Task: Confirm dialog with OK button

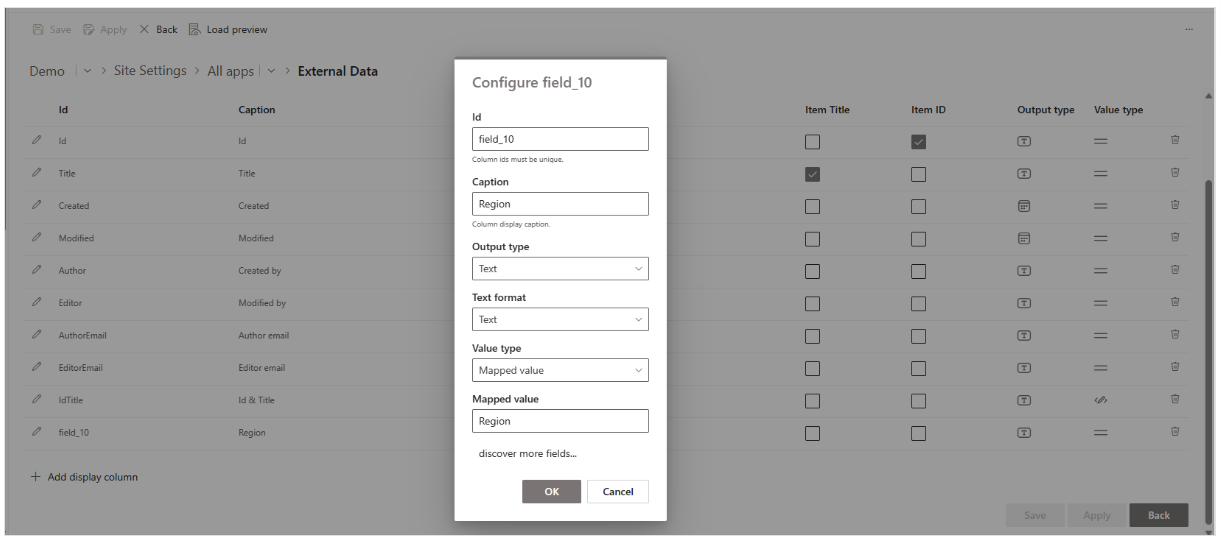Action: pos(551,491)
